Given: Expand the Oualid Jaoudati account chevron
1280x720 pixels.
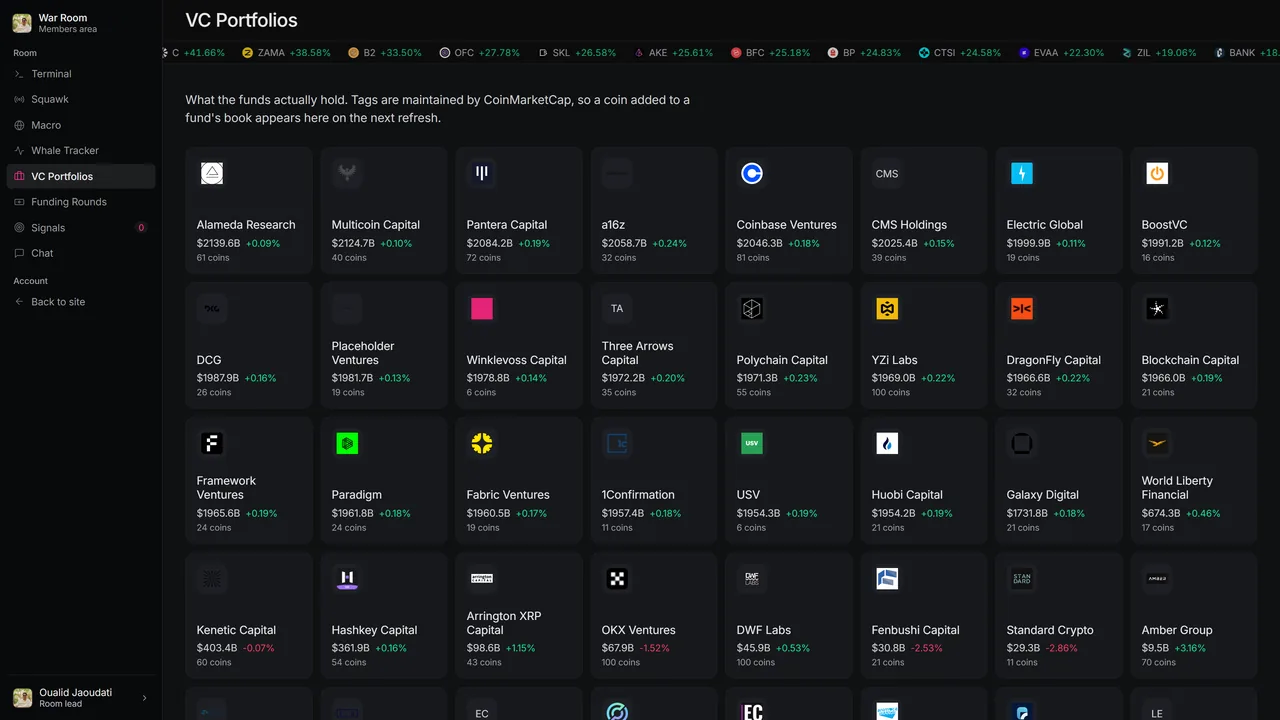Looking at the screenshot, I should tap(144, 698).
